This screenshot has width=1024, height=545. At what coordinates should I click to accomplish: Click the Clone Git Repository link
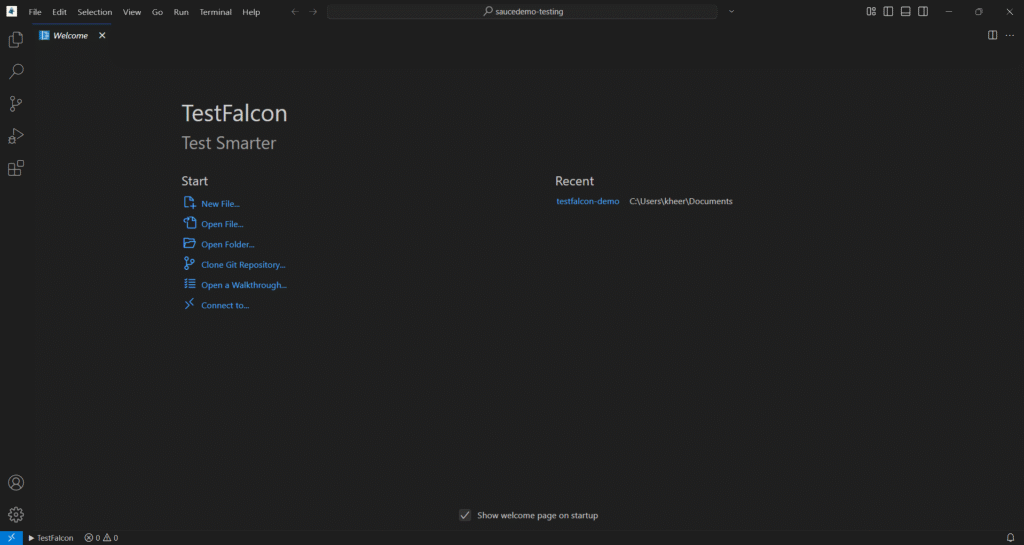click(243, 265)
